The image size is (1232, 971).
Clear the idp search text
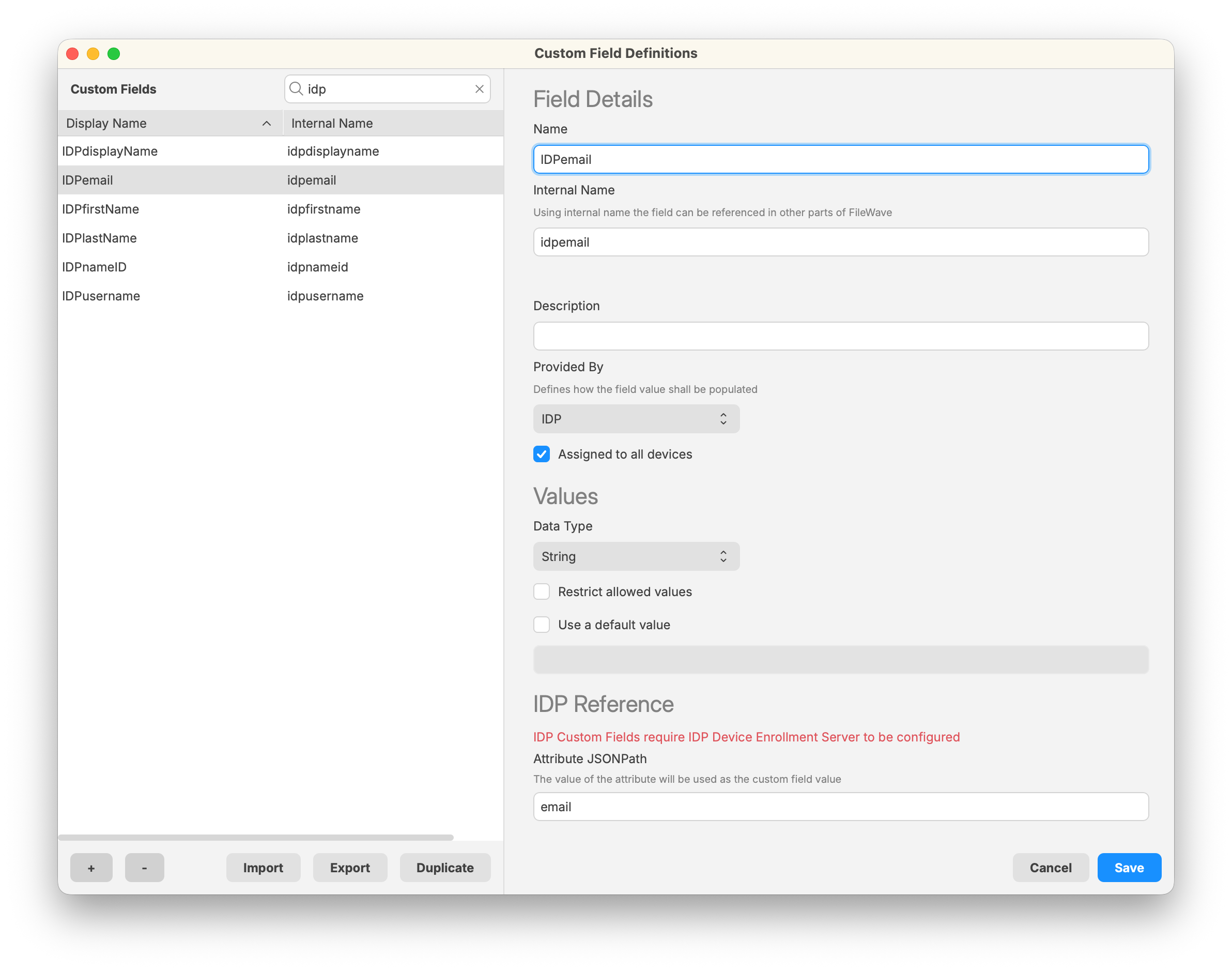(x=479, y=89)
